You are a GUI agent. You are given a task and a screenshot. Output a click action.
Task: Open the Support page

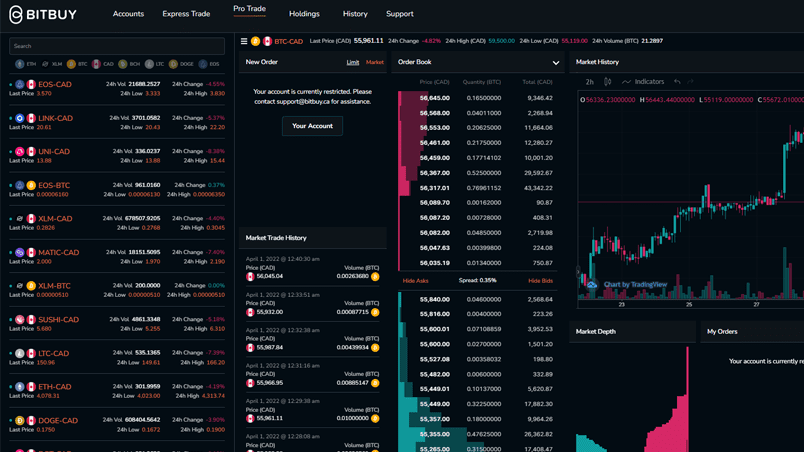click(x=399, y=14)
